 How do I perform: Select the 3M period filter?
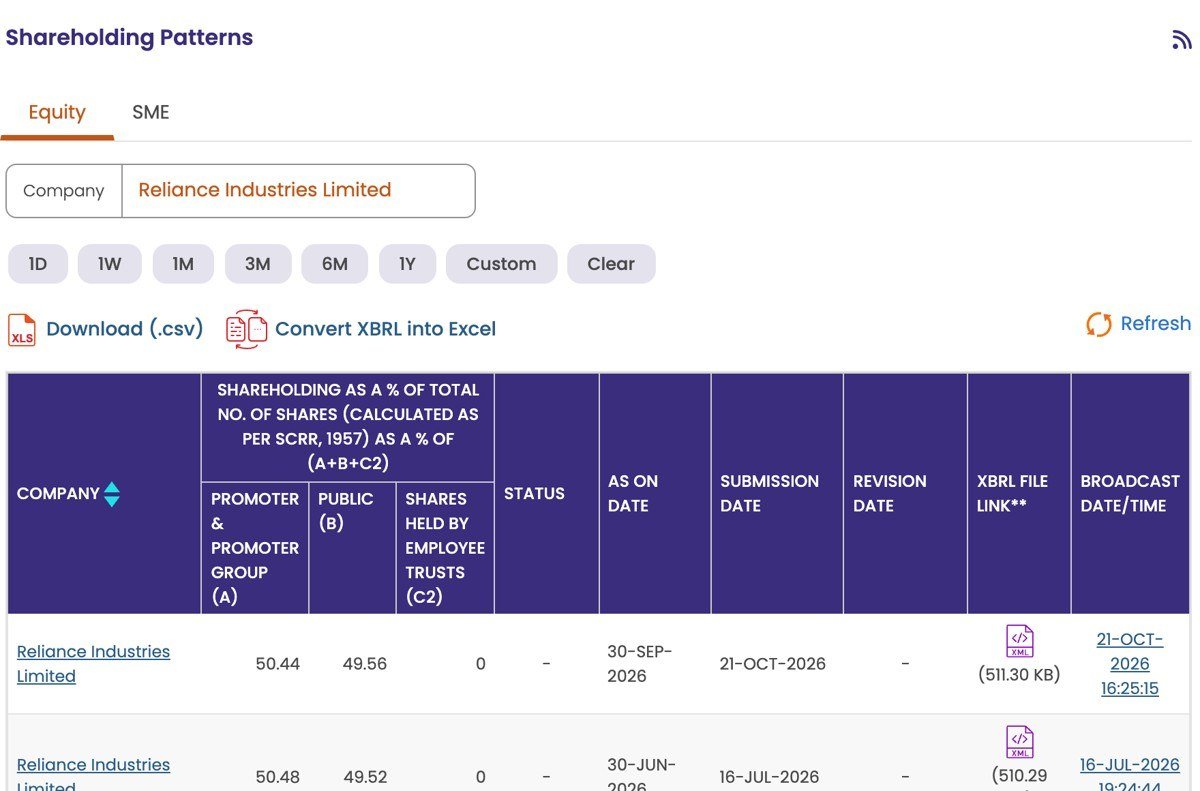point(258,264)
